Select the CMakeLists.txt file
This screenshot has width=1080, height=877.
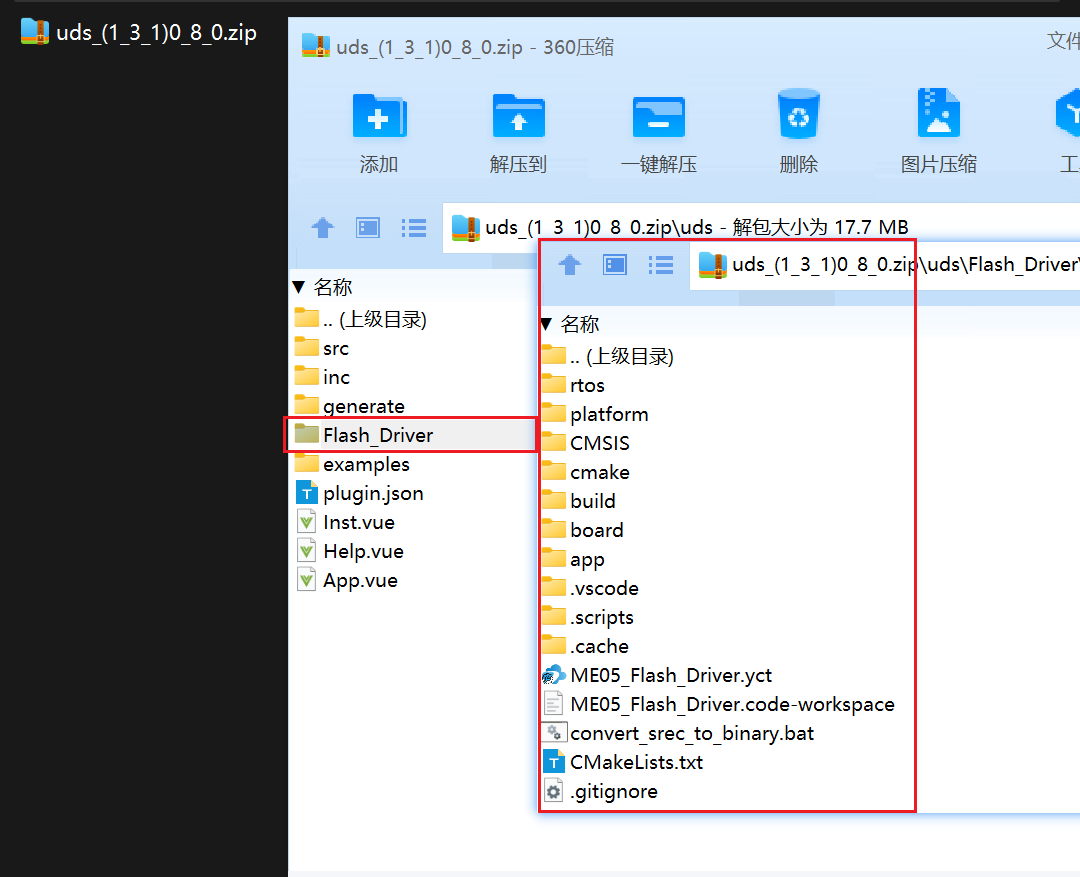(x=623, y=761)
